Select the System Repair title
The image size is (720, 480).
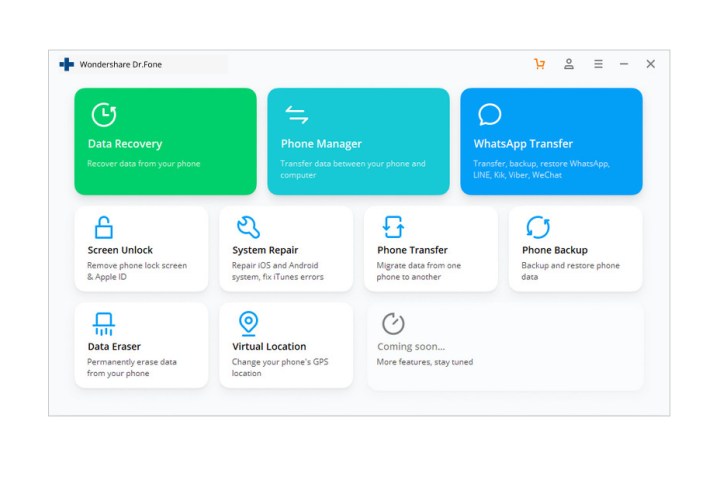click(x=265, y=250)
